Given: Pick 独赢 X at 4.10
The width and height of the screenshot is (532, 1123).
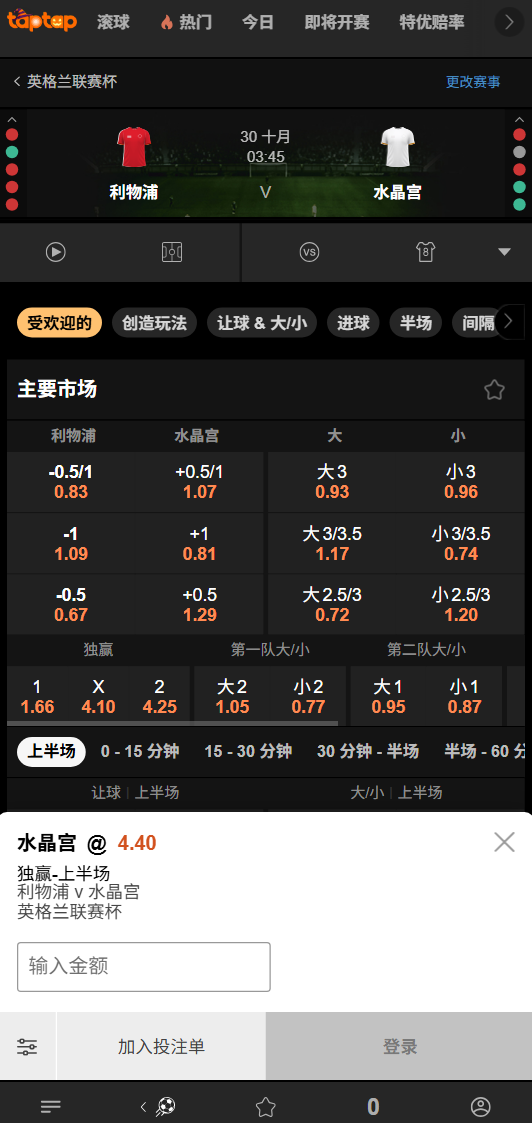Looking at the screenshot, I should pos(98,697).
